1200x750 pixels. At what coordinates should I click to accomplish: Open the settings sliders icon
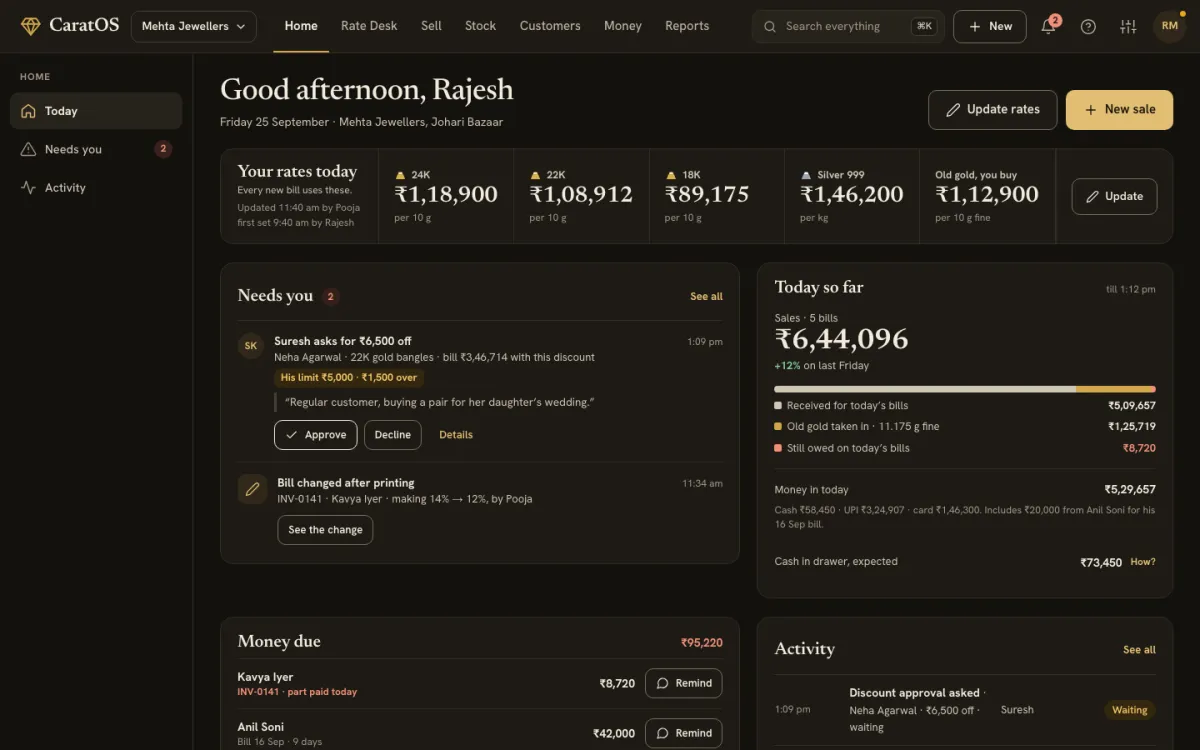(1129, 26)
